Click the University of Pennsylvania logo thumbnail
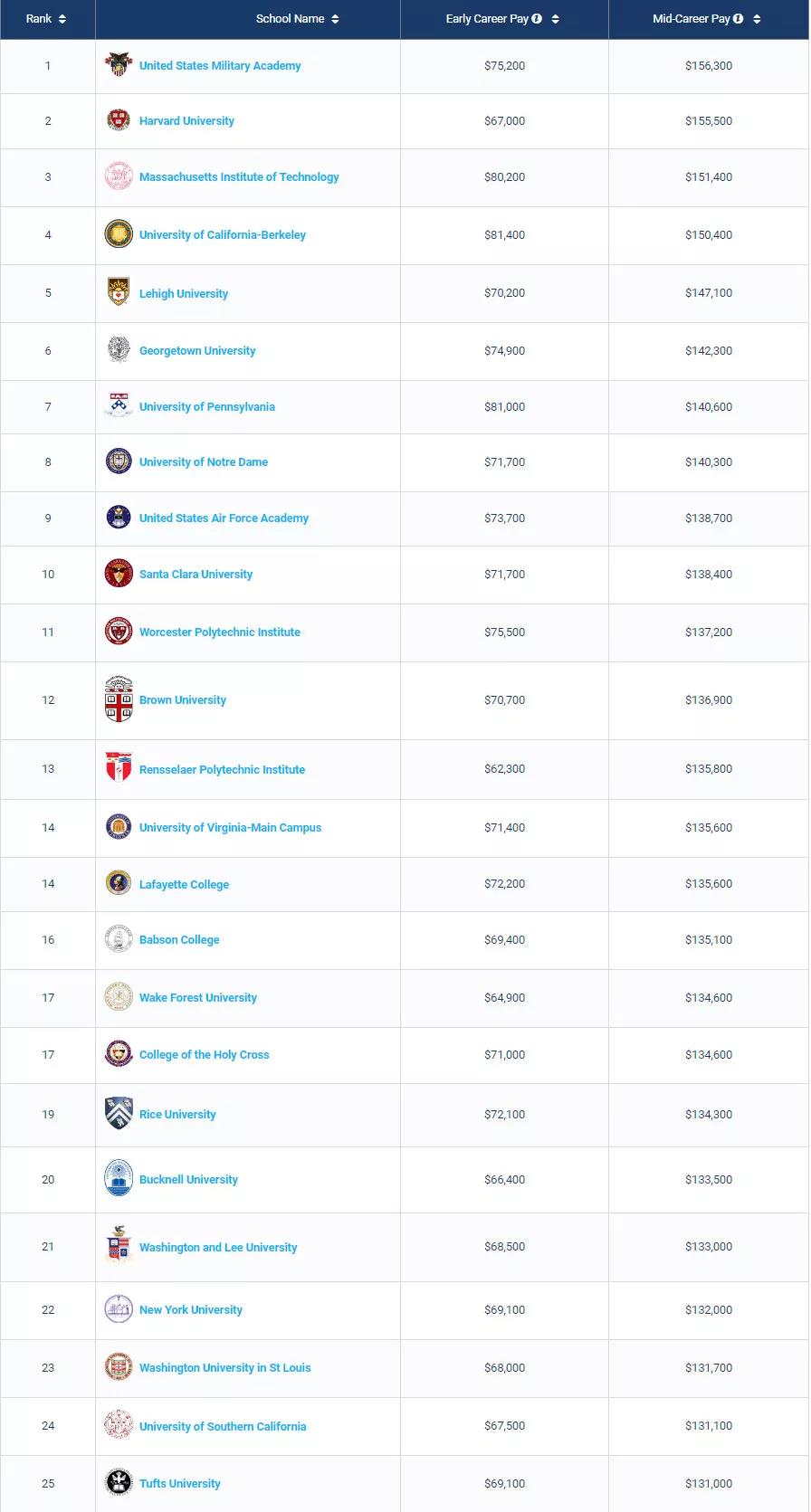The height and width of the screenshot is (1512, 811). (119, 406)
